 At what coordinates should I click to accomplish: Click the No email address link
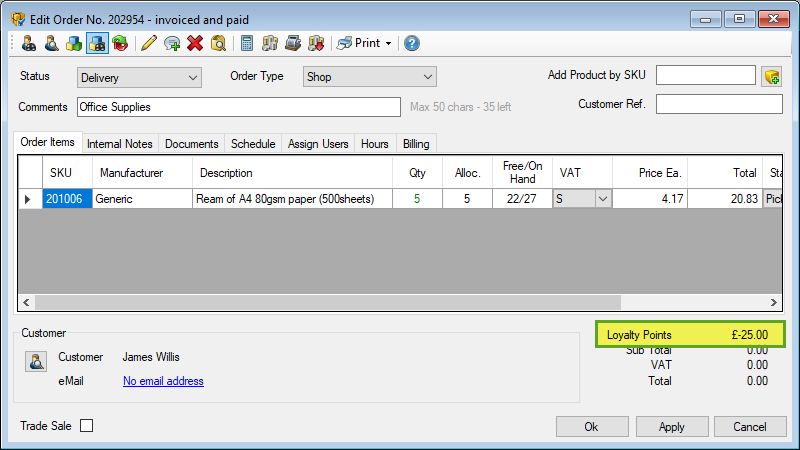click(163, 381)
